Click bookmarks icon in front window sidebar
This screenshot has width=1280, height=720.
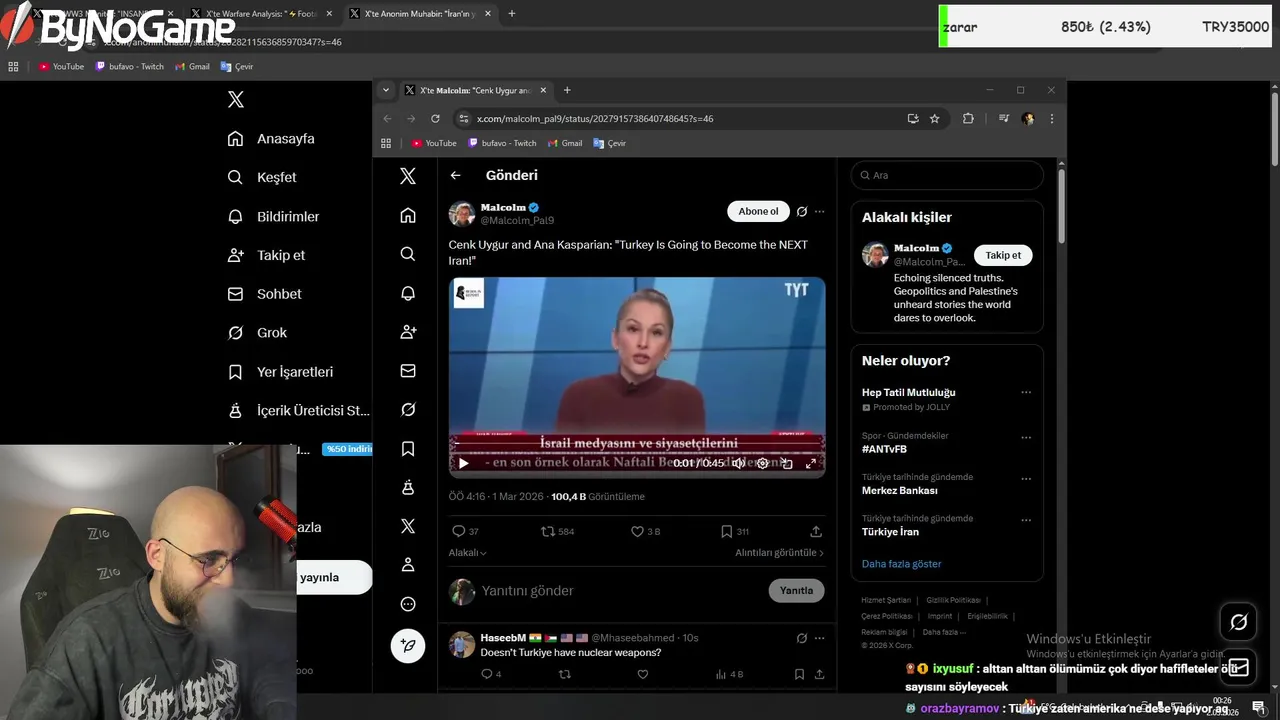coord(408,449)
